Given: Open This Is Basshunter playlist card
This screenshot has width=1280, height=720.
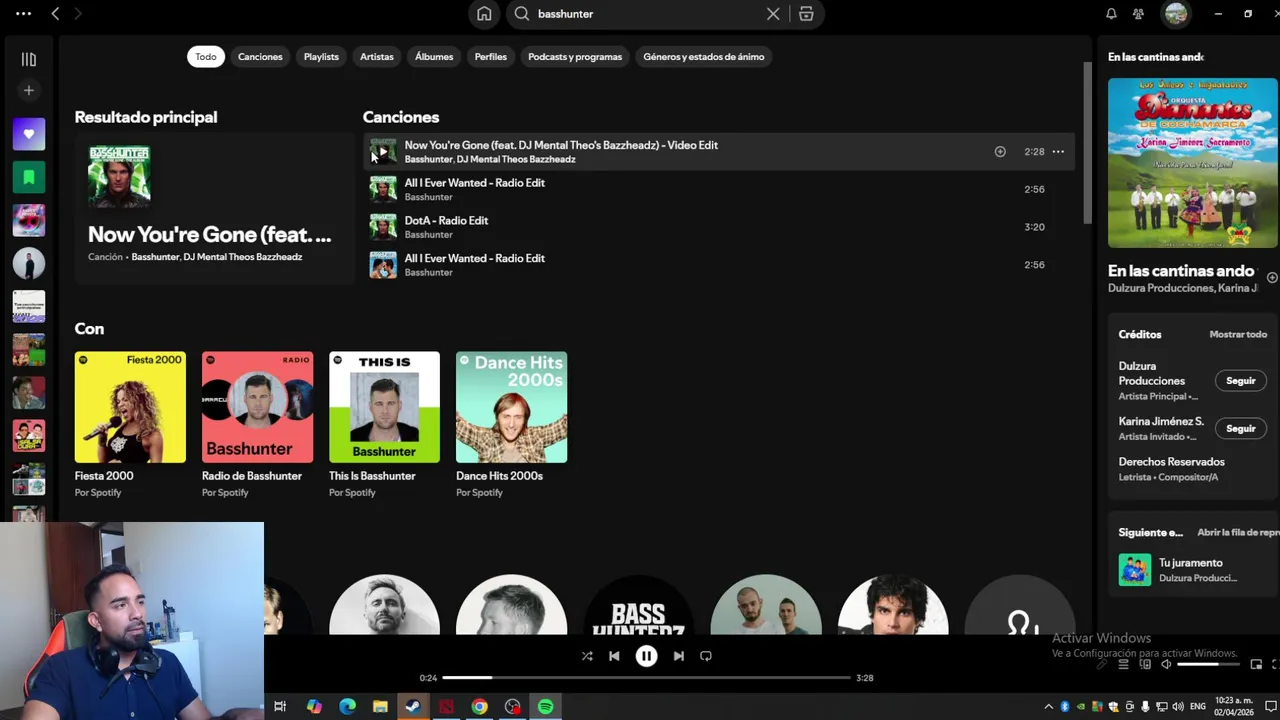Looking at the screenshot, I should click(x=384, y=424).
